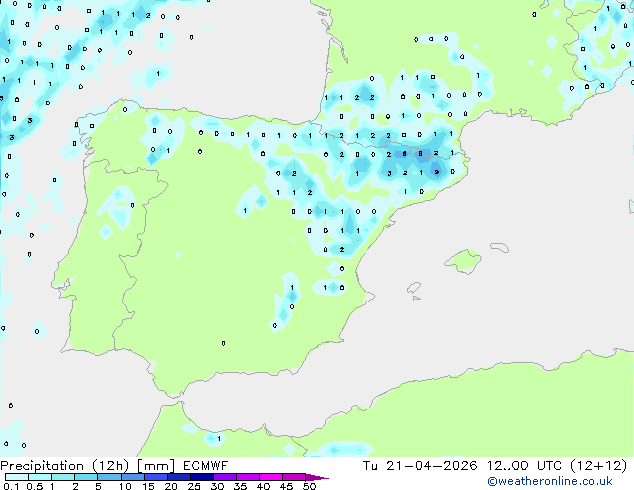The height and width of the screenshot is (490, 634).
Task: Click the 1–2 mm legend color box
Action: tap(63, 477)
